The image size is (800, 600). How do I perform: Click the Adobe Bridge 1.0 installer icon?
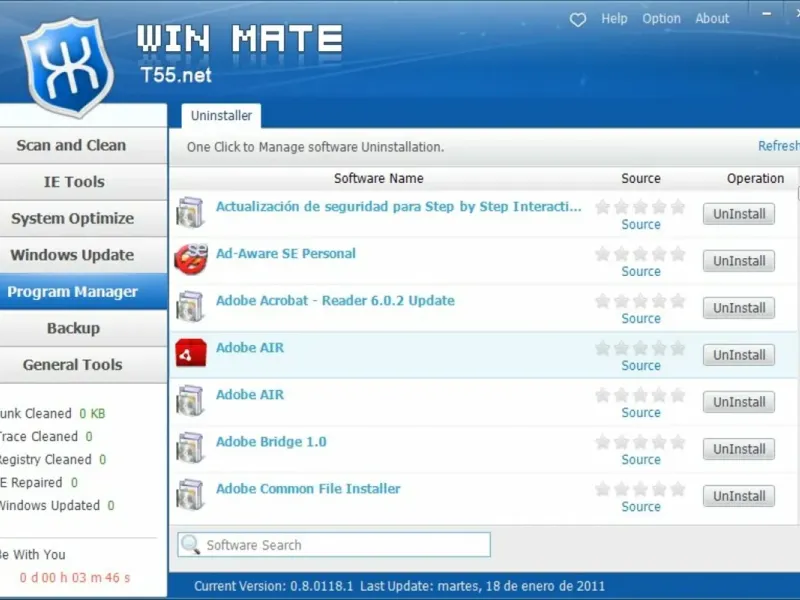(x=190, y=447)
